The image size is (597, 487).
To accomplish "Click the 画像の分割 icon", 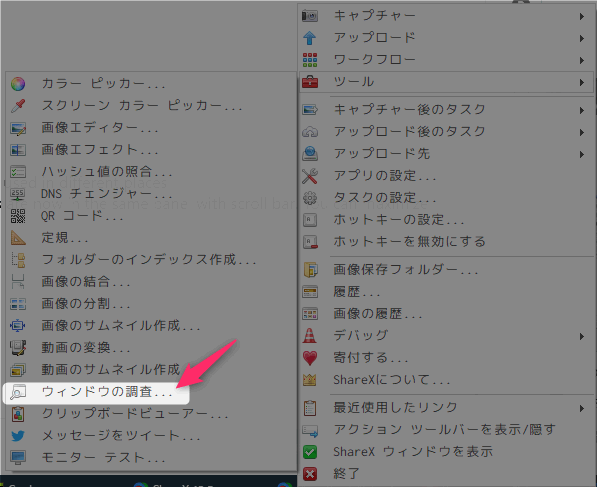I will coord(18,304).
